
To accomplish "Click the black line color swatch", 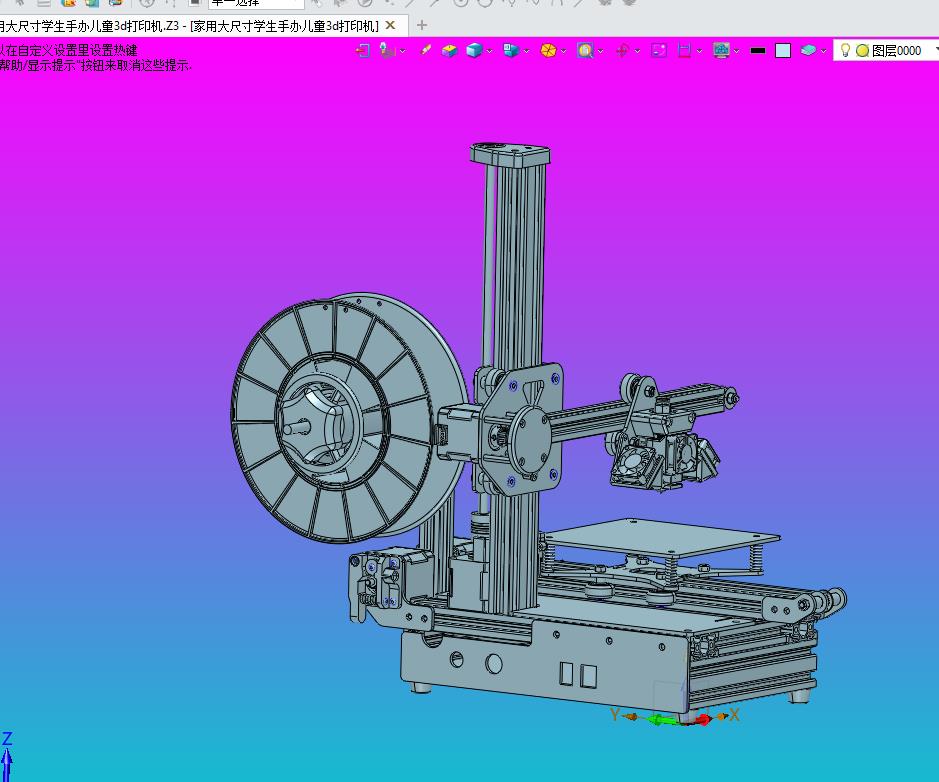I will click(x=758, y=51).
